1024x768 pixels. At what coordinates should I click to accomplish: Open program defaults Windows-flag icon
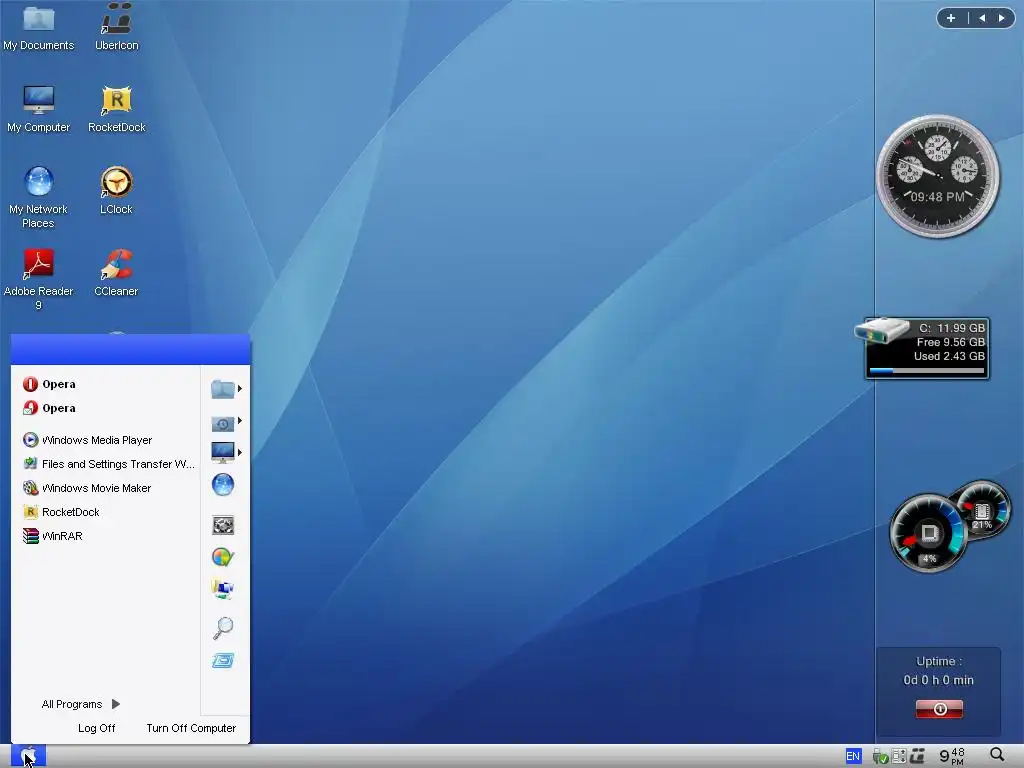(x=223, y=557)
